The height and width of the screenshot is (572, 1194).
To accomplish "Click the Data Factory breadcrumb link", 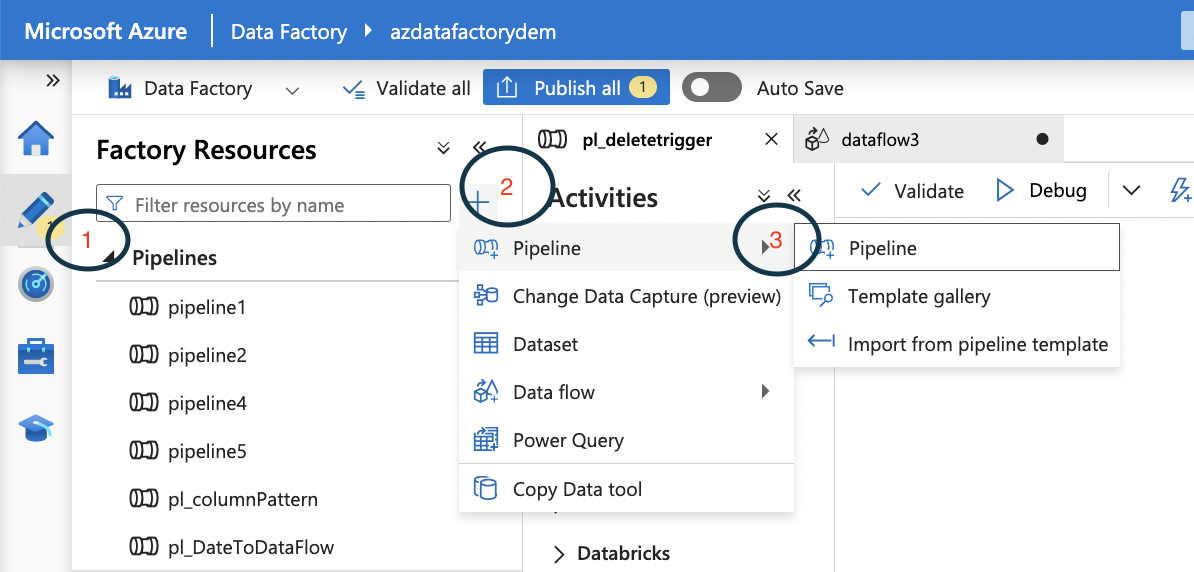I will click(x=289, y=32).
